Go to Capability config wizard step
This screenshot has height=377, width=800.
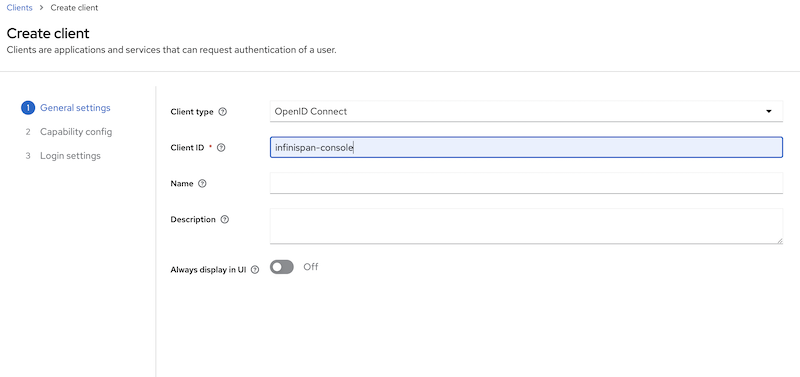[76, 132]
